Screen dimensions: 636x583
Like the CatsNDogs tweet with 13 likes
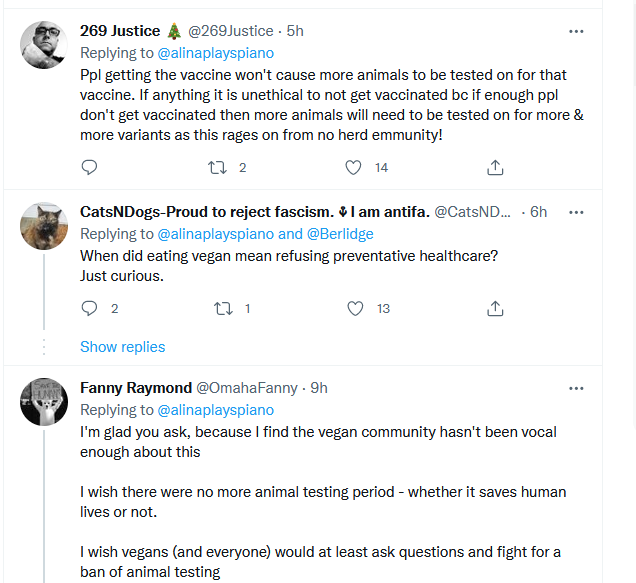(x=355, y=309)
